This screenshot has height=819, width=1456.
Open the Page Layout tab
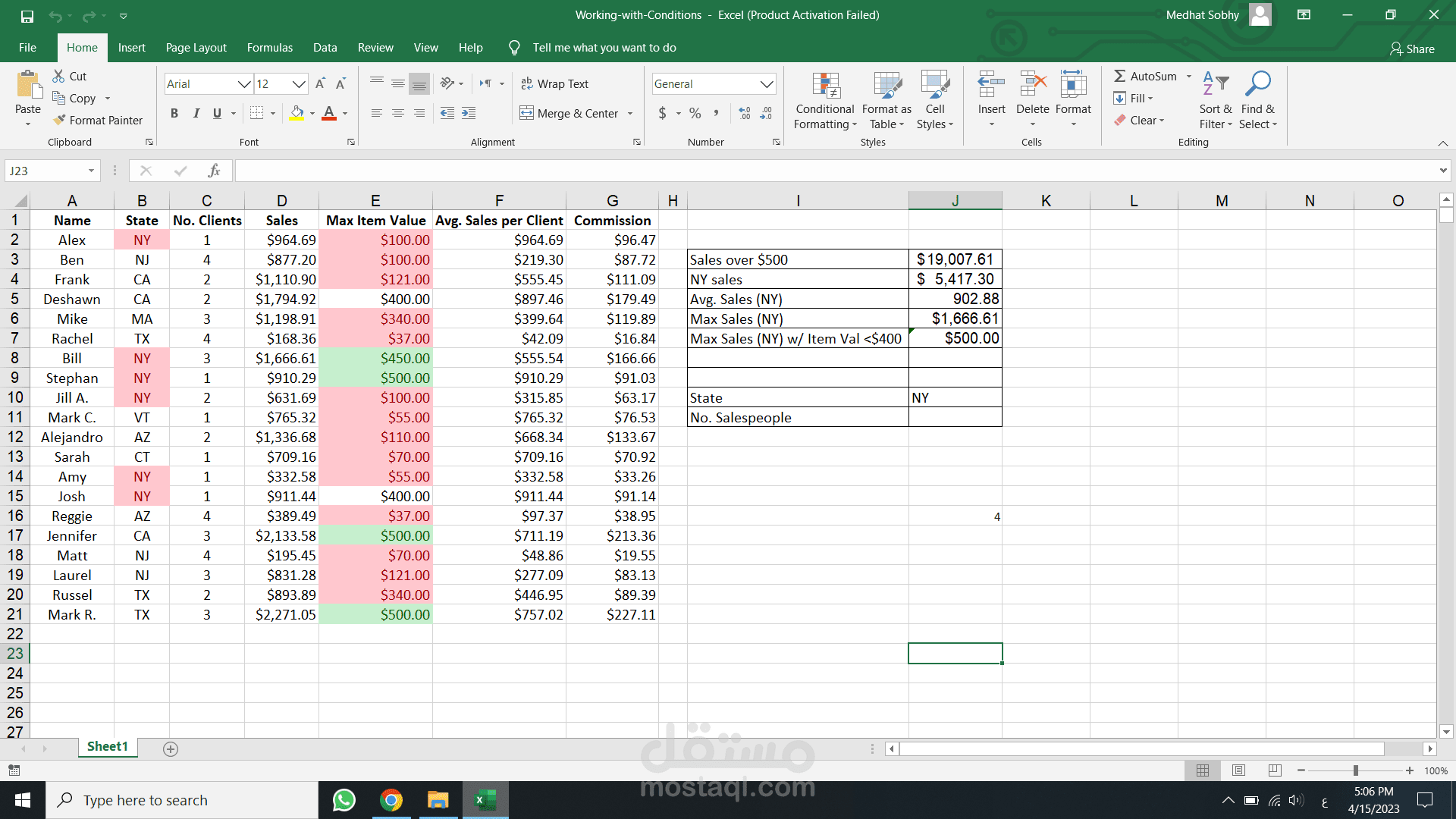click(x=196, y=47)
